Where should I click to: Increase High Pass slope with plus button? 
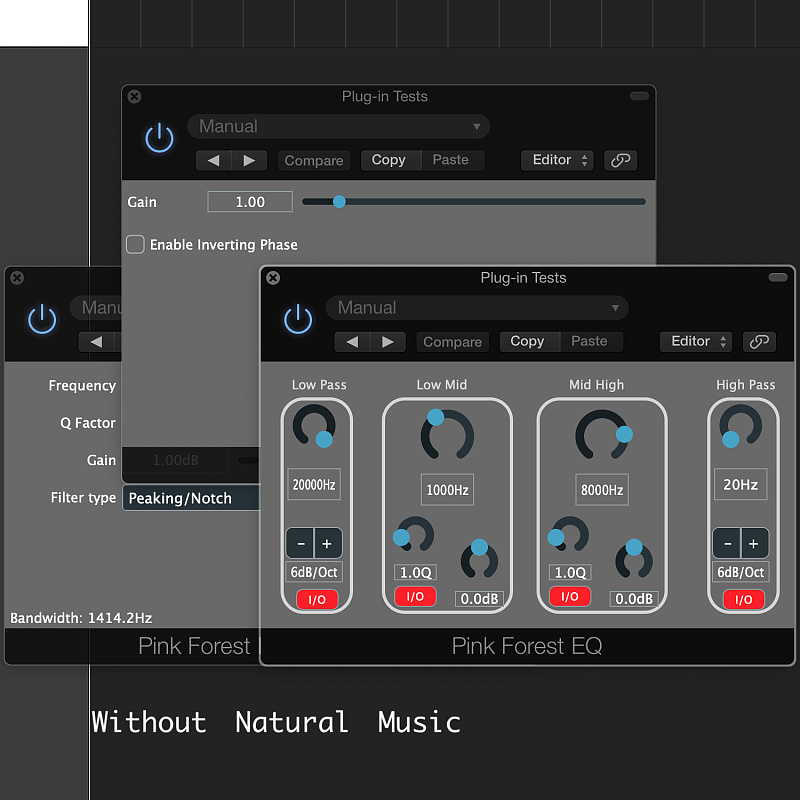coord(754,543)
